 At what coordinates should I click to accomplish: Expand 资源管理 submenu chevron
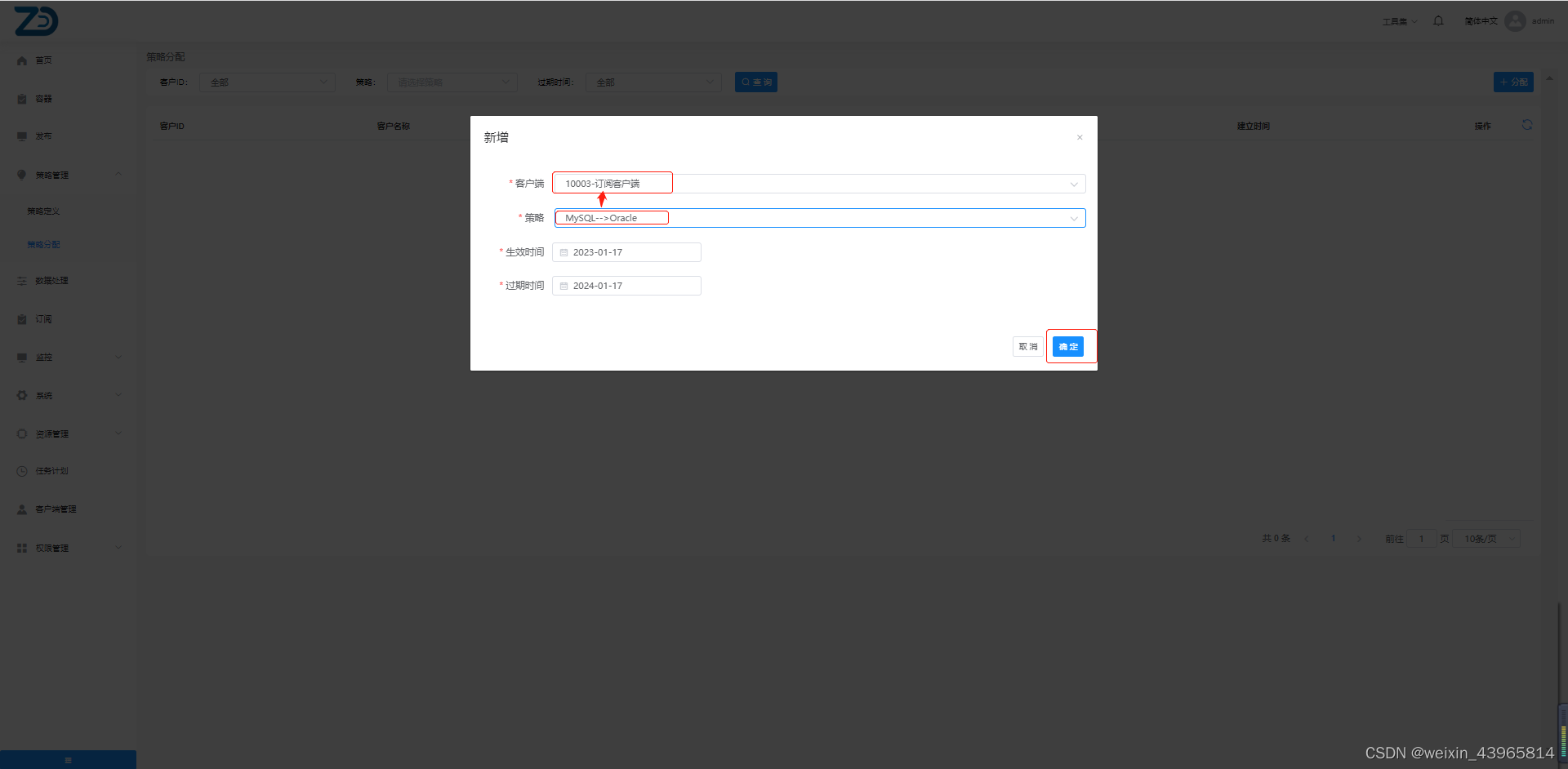pyautogui.click(x=118, y=433)
